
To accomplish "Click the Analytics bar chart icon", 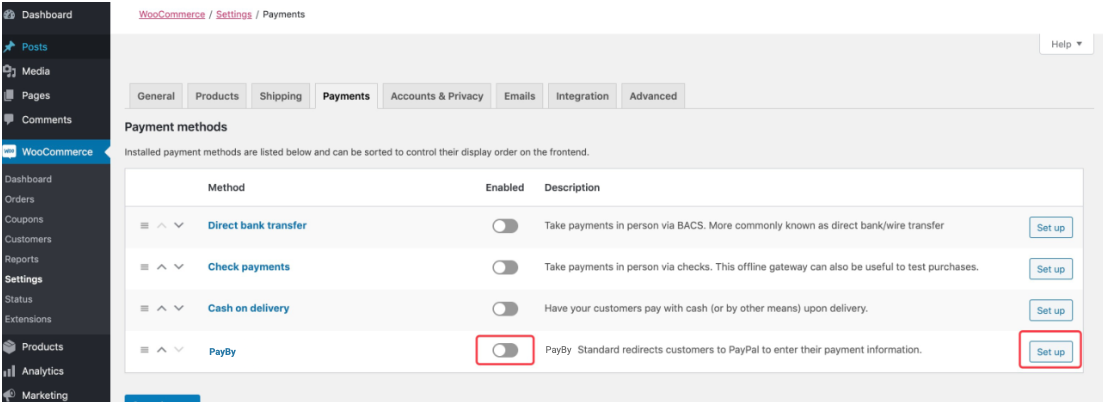I will 9,371.
